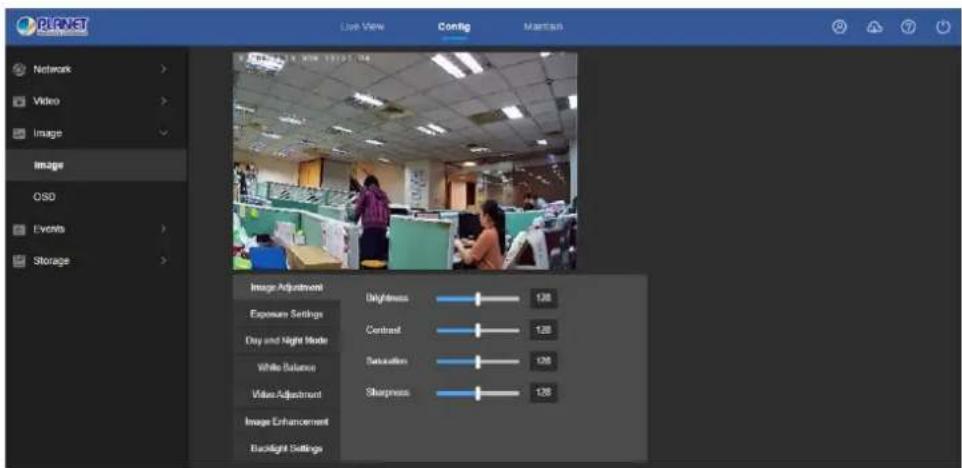Open the OSD sub-item in the sidebar
The height and width of the screenshot is (468, 962).
pyautogui.click(x=96, y=197)
